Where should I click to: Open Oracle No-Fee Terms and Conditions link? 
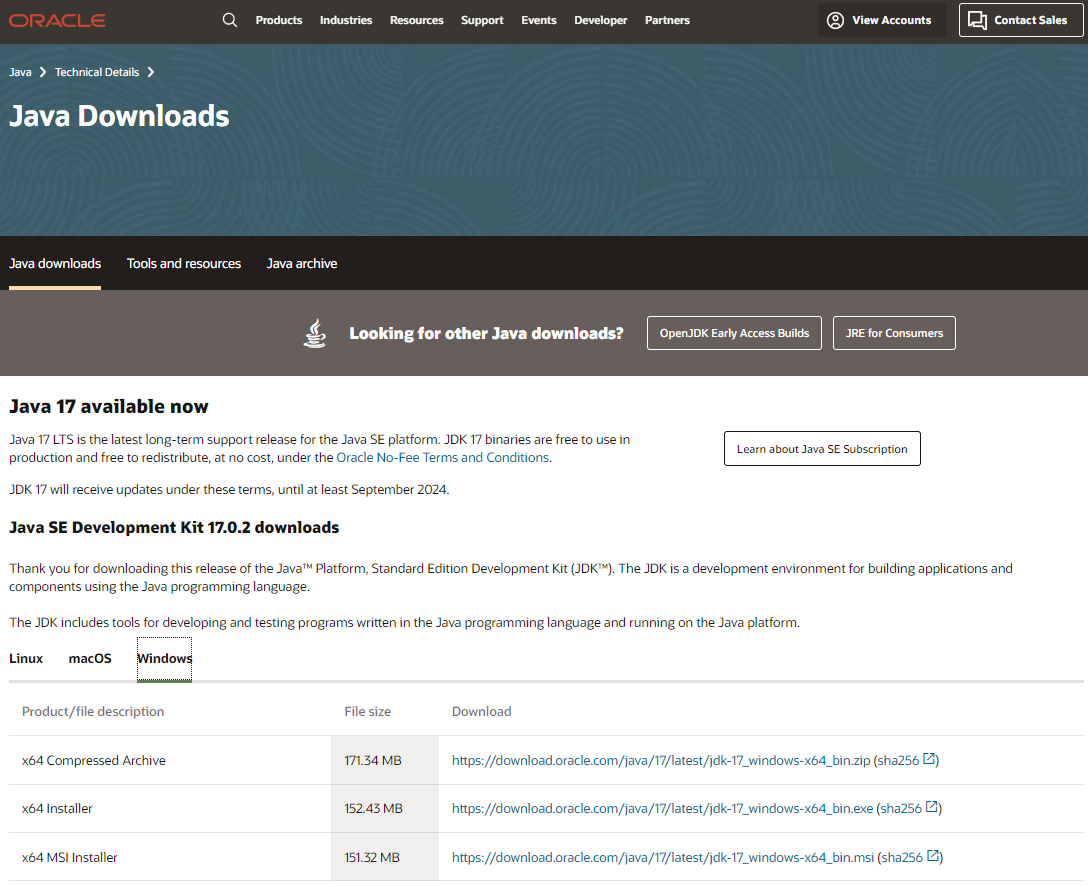point(443,457)
